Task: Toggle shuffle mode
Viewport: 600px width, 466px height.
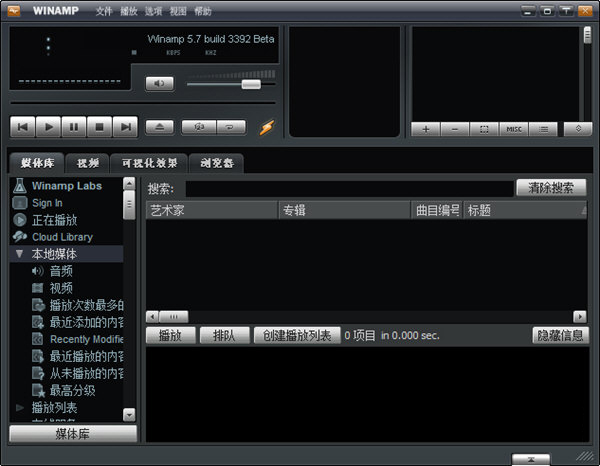Action: [x=200, y=127]
